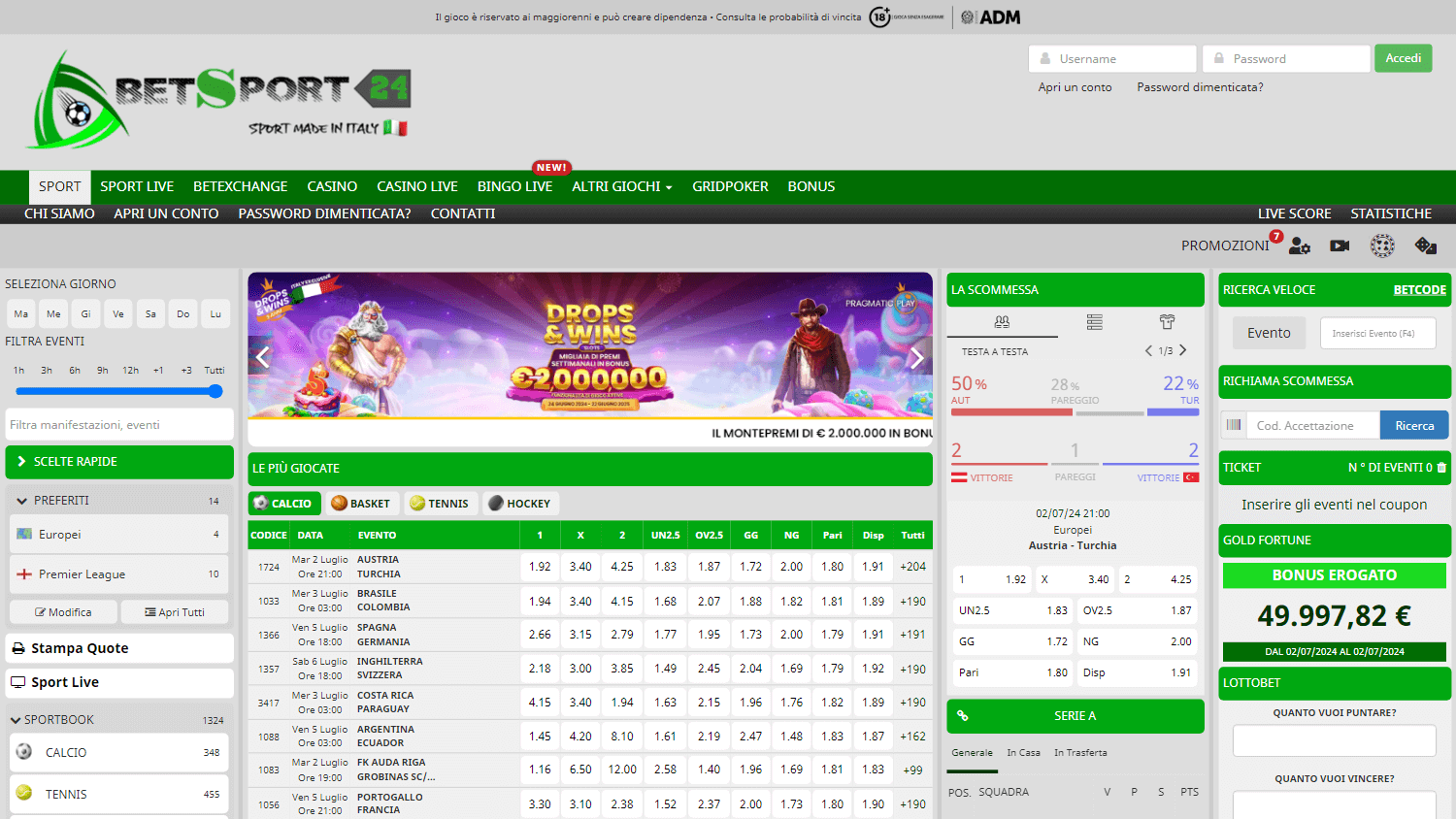Switch to the In Casa standings tab
The width and height of the screenshot is (1456, 819).
pos(1023,753)
